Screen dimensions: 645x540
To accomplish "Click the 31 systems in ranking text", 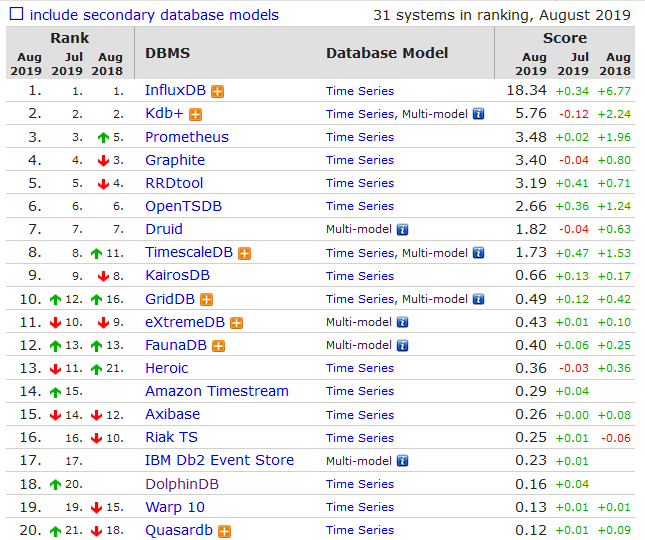I will coord(502,15).
